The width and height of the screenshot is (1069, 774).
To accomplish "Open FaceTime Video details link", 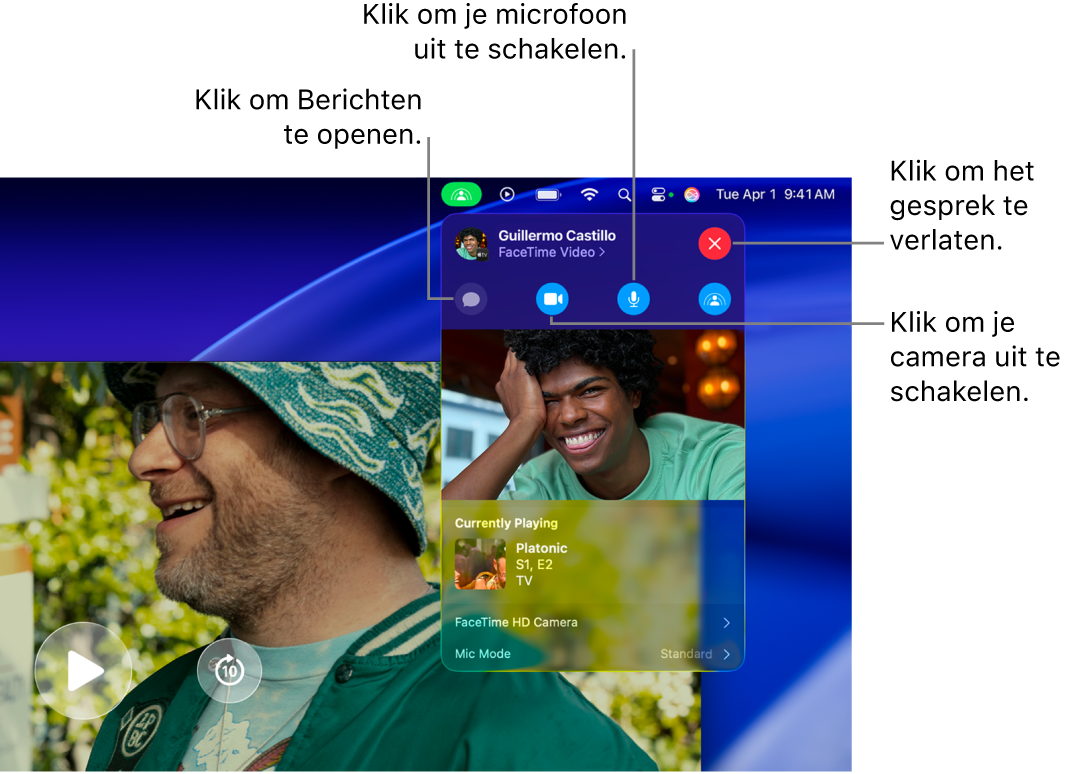I will [x=552, y=252].
